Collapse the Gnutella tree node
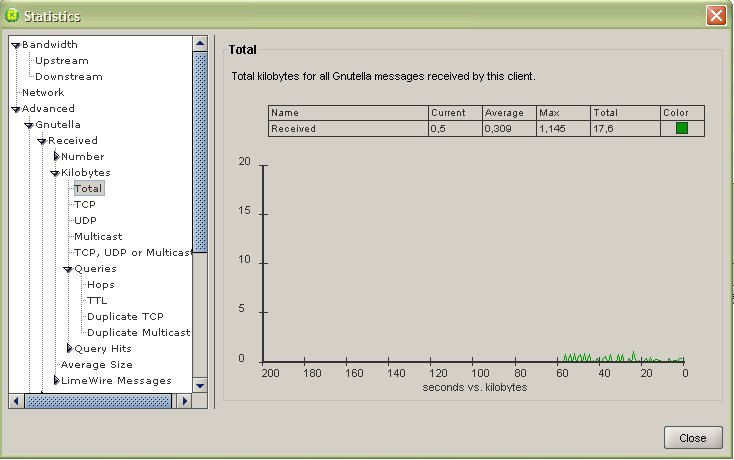The image size is (734, 460). (x=29, y=125)
